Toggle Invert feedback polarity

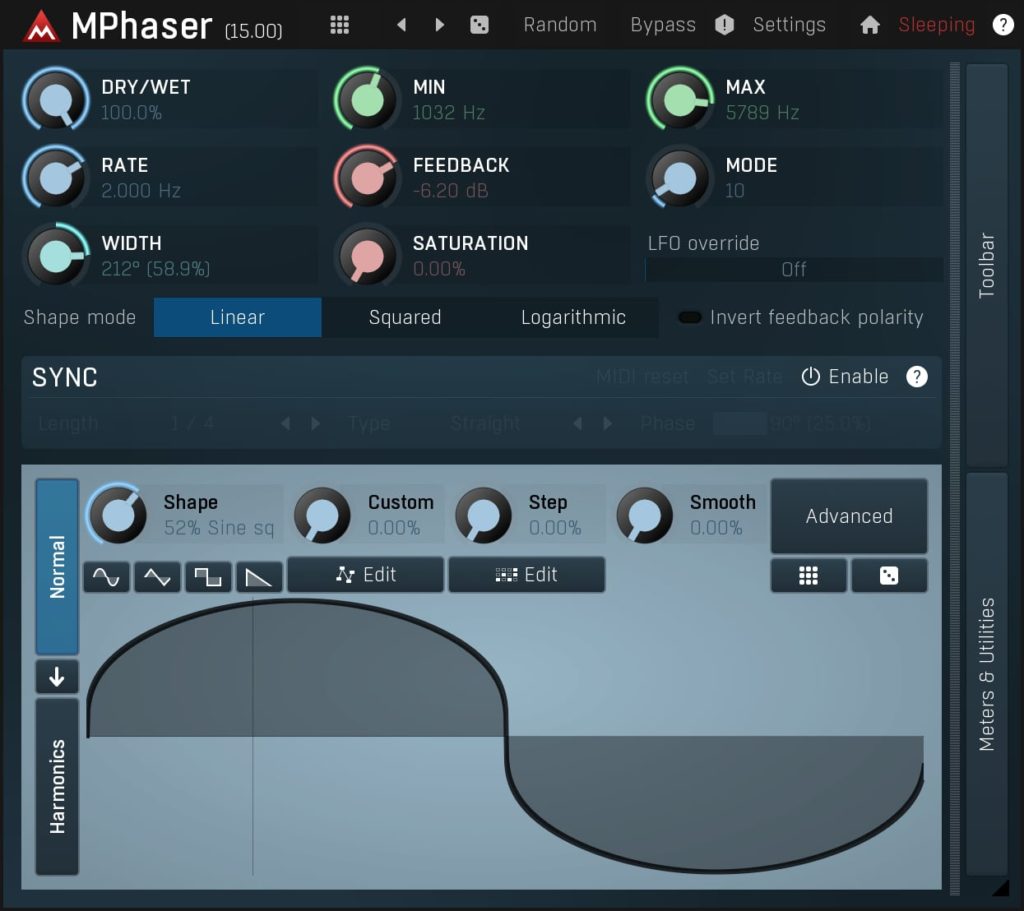[690, 317]
